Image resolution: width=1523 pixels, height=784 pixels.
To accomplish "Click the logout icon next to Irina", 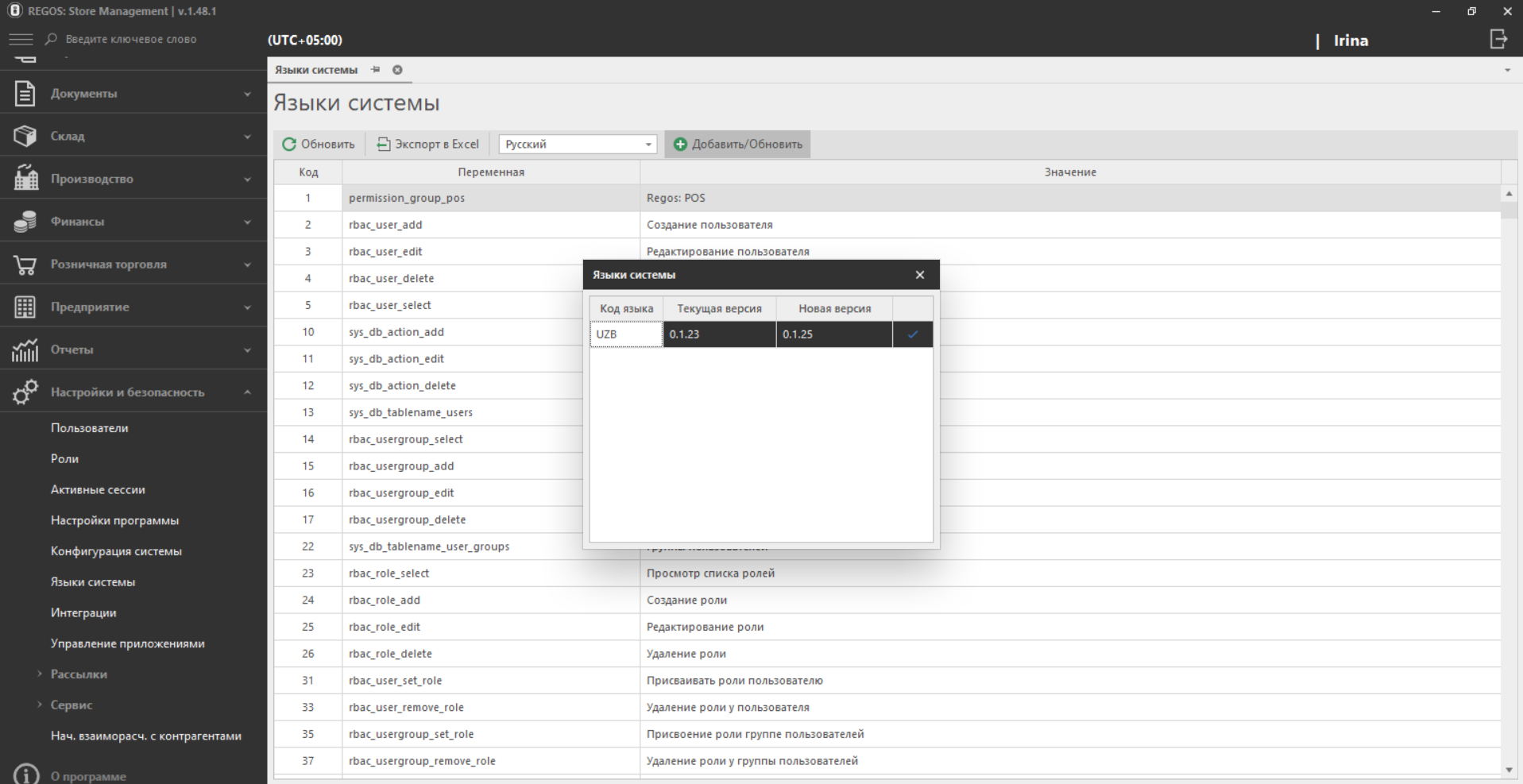I will tap(1498, 40).
